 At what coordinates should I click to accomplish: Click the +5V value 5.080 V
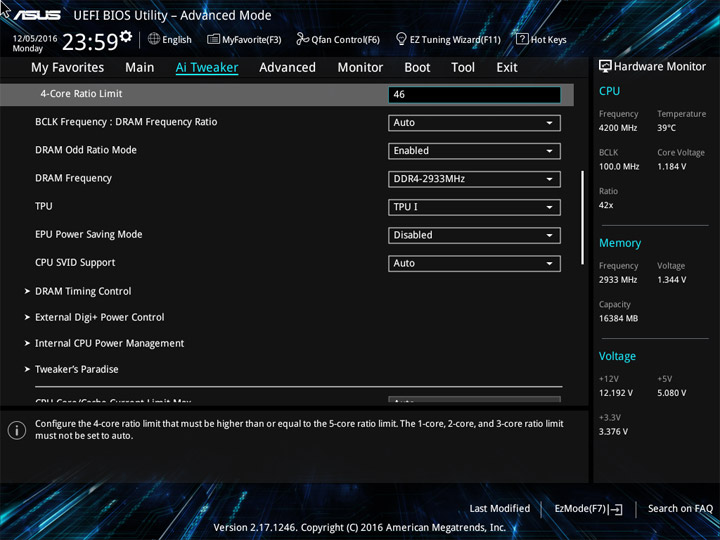[x=672, y=393]
